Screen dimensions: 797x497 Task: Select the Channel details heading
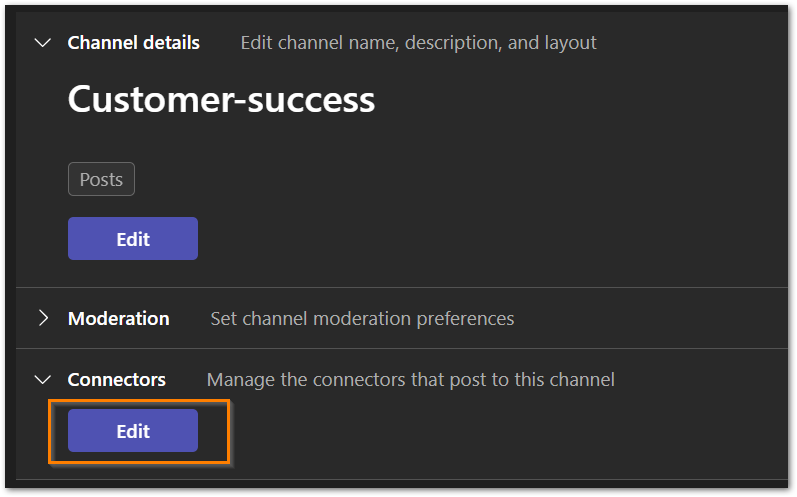point(133,43)
